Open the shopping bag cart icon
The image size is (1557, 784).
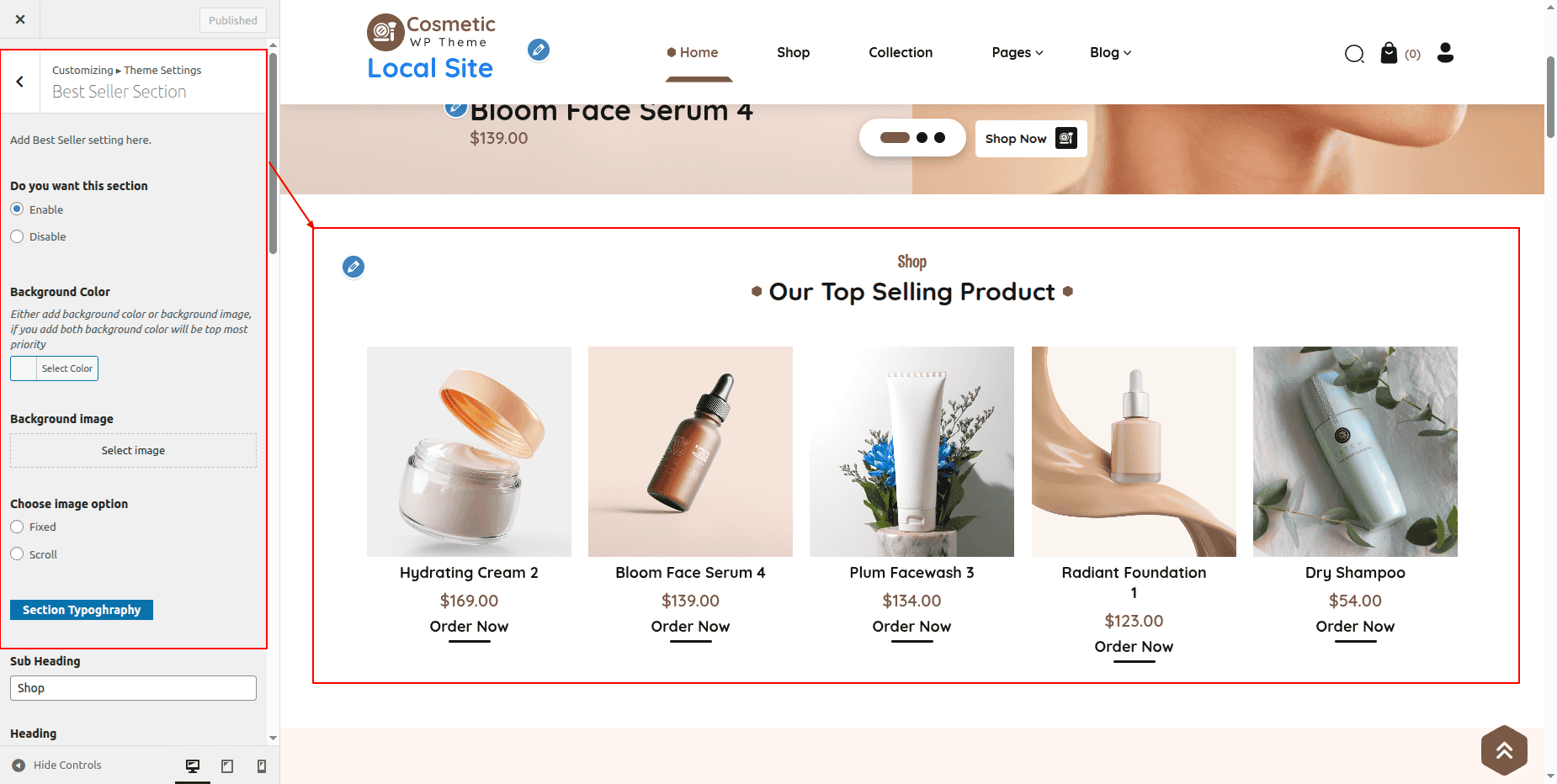coord(1389,53)
